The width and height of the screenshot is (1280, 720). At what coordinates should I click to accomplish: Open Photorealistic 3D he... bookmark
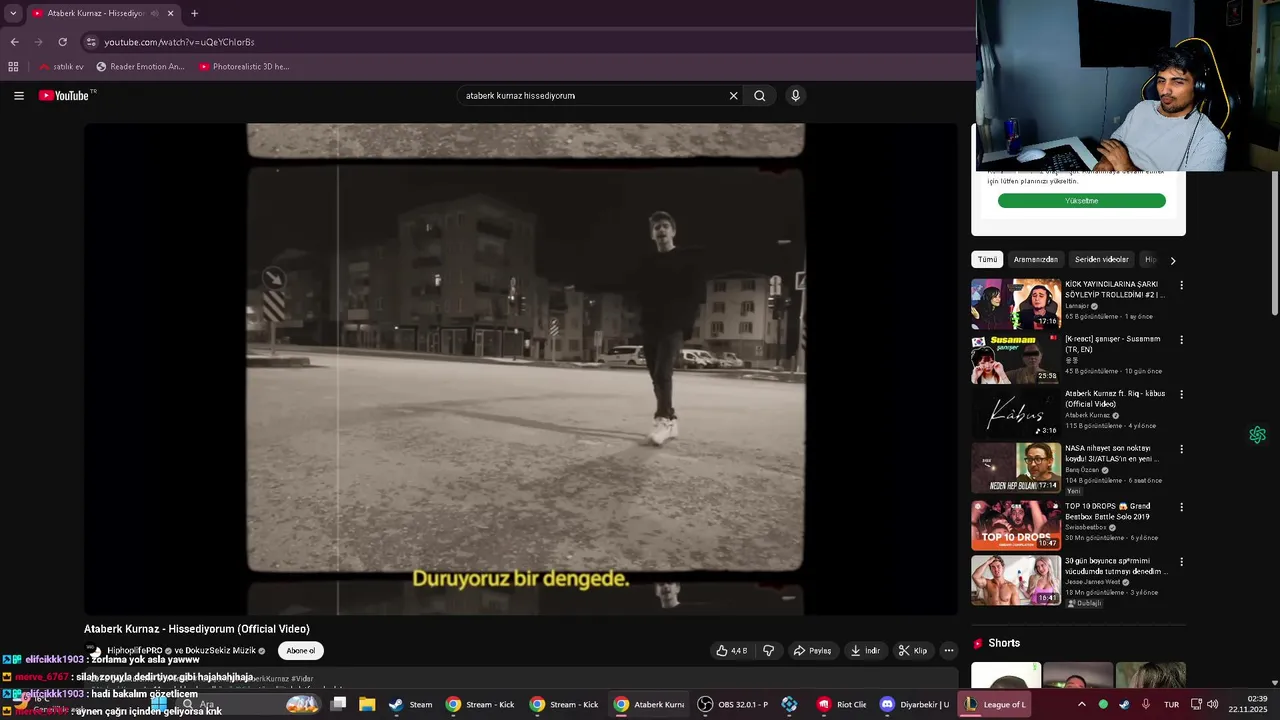tap(244, 67)
